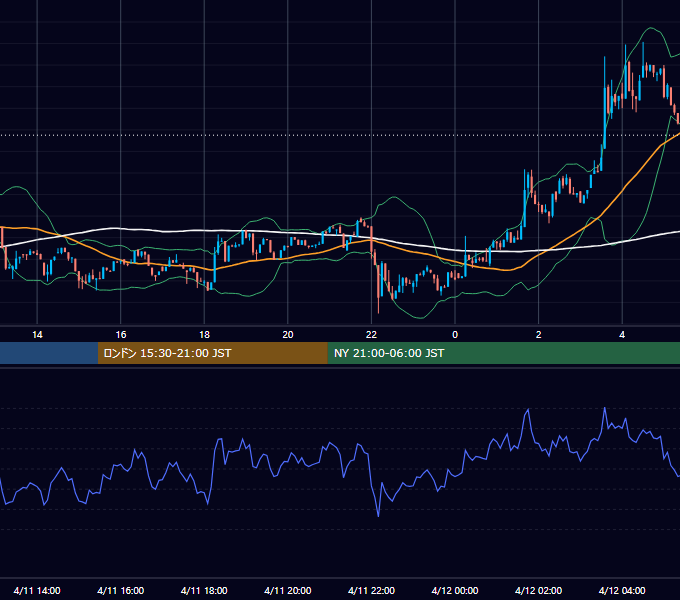Click the upper chart time label 2
Image resolution: width=680 pixels, height=600 pixels.
tap(539, 335)
